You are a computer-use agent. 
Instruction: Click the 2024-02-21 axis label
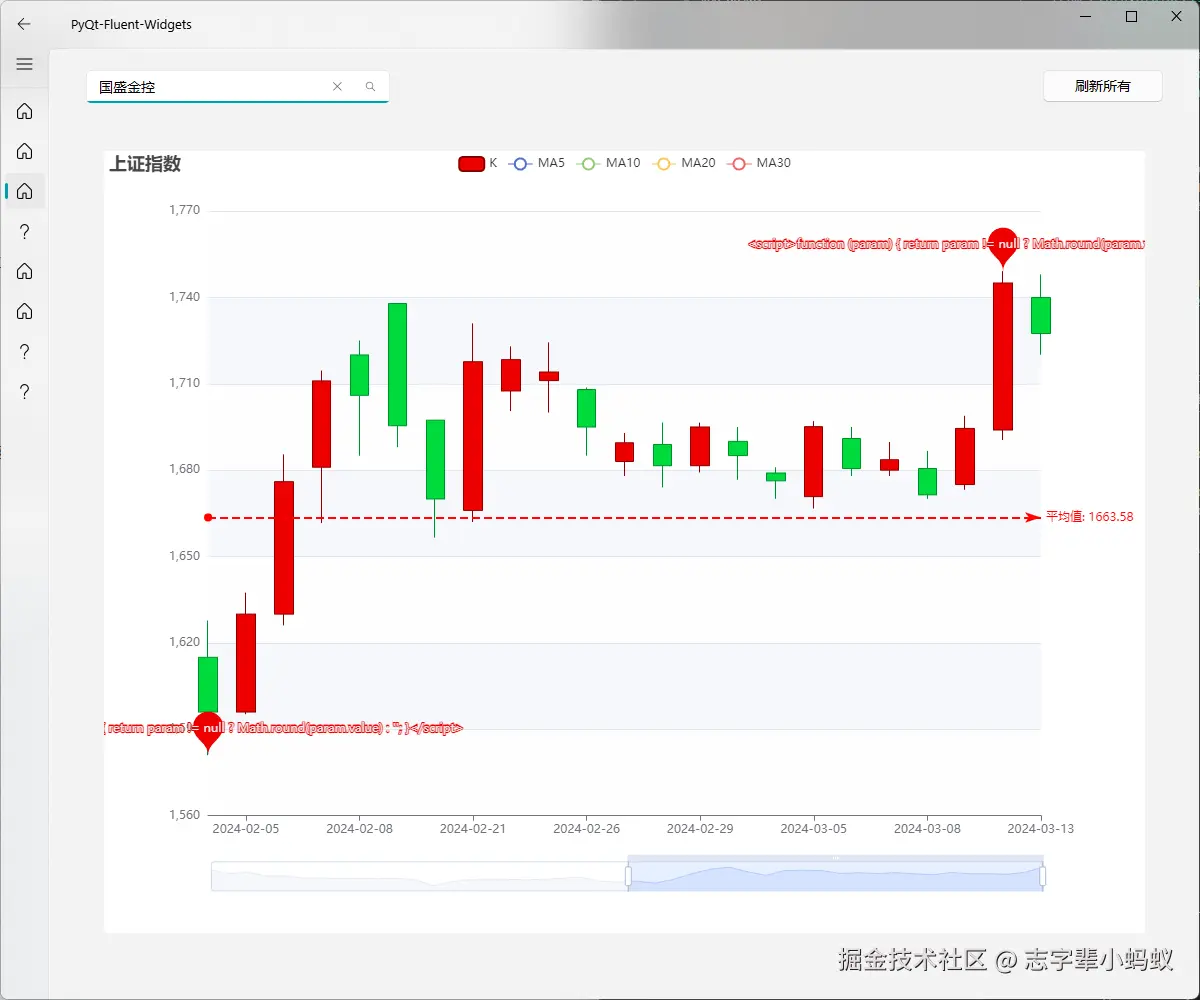[473, 829]
